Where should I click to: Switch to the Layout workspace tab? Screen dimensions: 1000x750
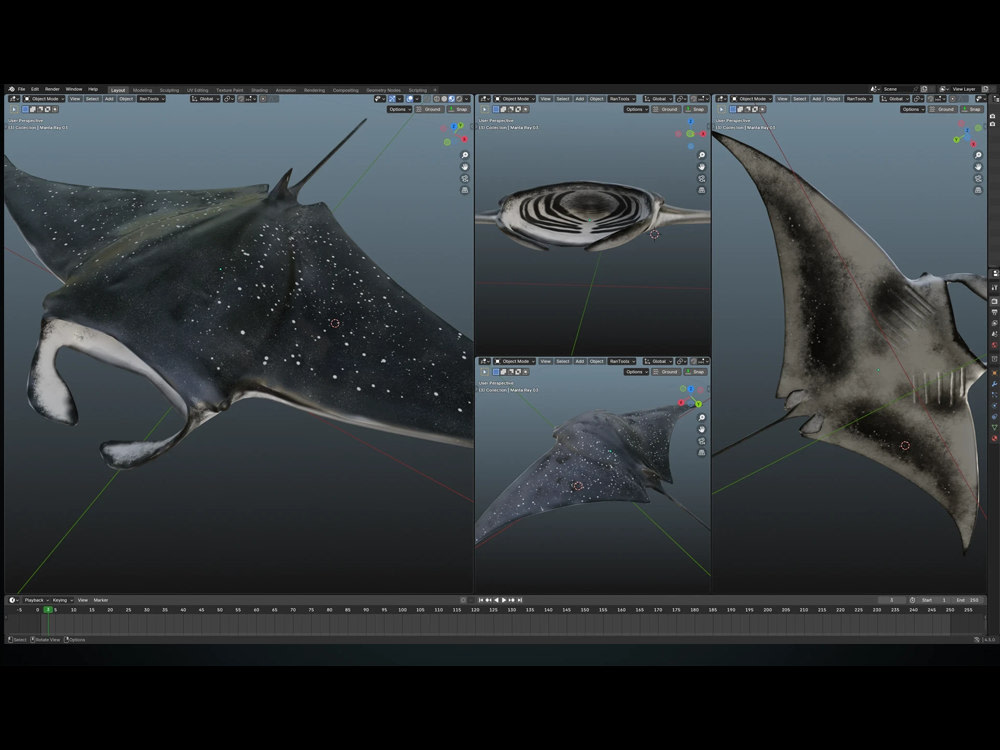pyautogui.click(x=118, y=90)
